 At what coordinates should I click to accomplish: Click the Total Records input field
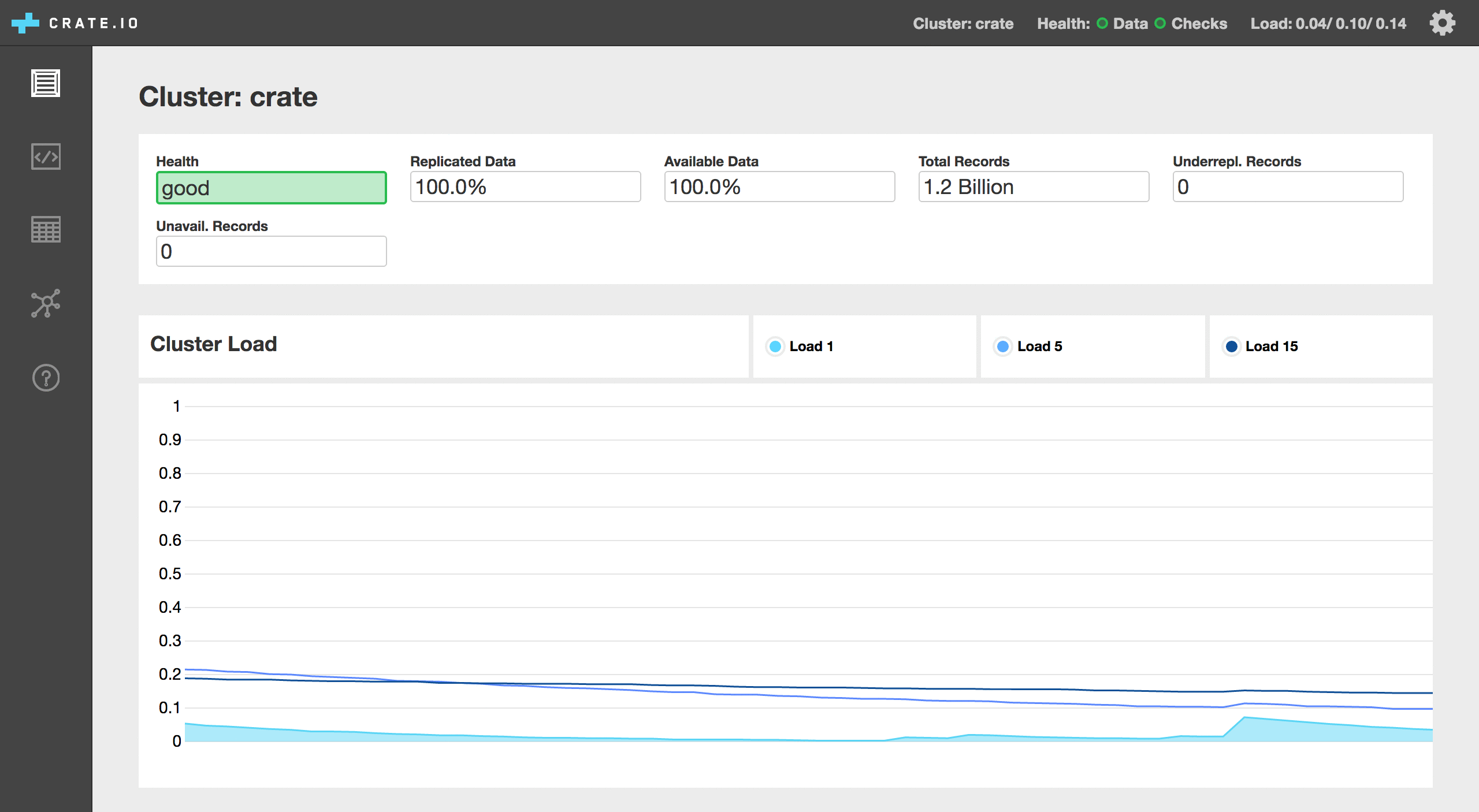pos(1033,186)
